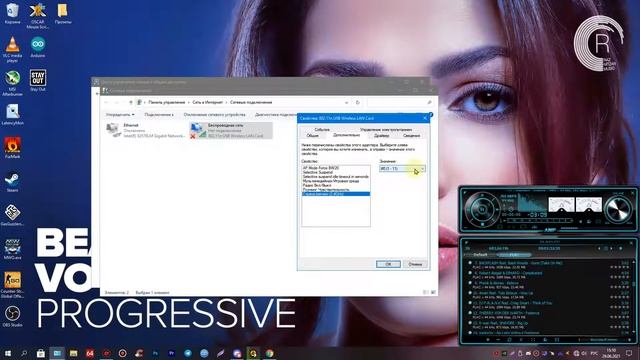Launch the Arduino desktop shortcut
The image size is (640, 360).
coord(38,47)
